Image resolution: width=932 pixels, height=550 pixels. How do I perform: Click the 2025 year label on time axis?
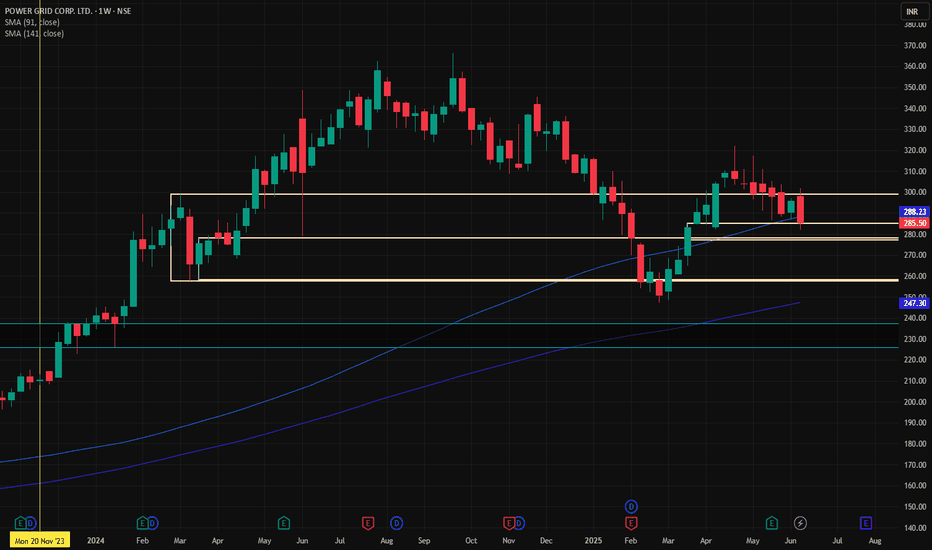[593, 540]
